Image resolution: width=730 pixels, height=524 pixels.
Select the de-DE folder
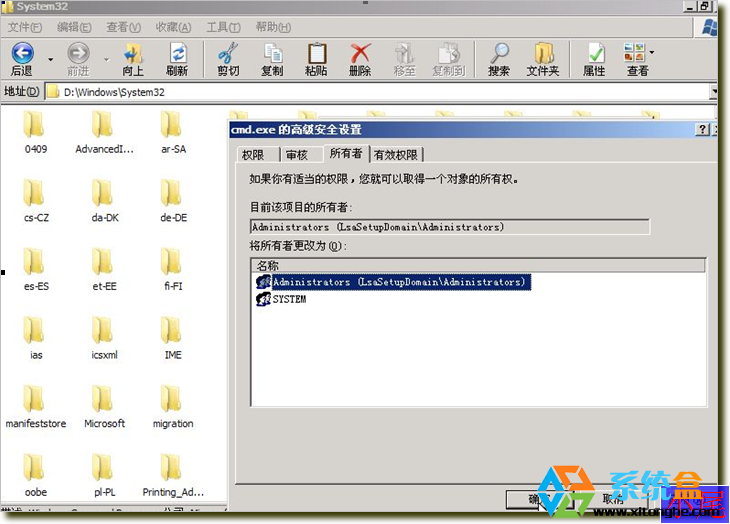point(173,201)
